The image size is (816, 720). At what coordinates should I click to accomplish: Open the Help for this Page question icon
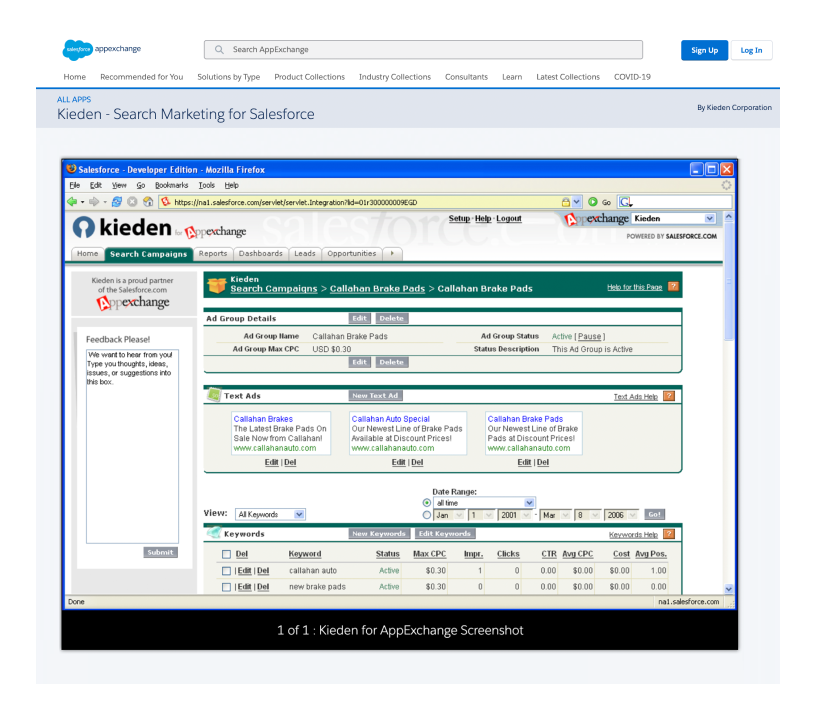(x=673, y=287)
